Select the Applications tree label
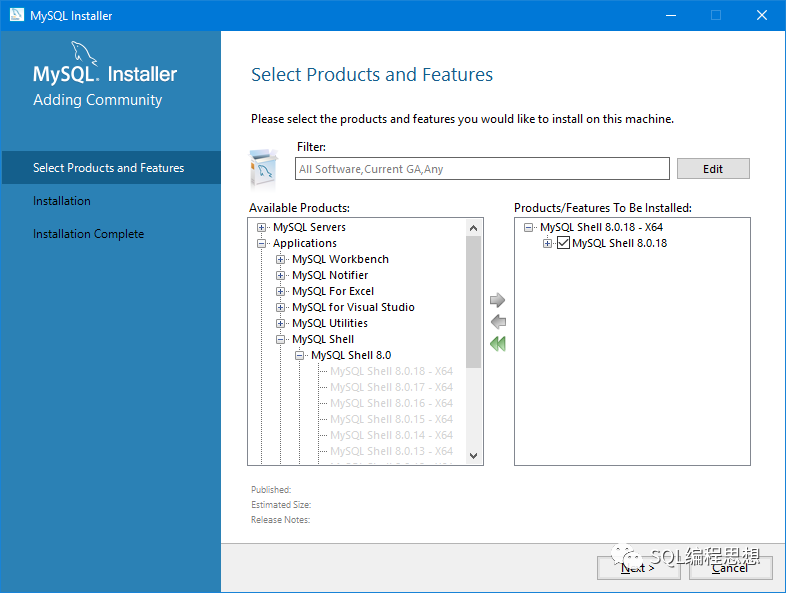Image resolution: width=786 pixels, height=593 pixels. pos(305,243)
